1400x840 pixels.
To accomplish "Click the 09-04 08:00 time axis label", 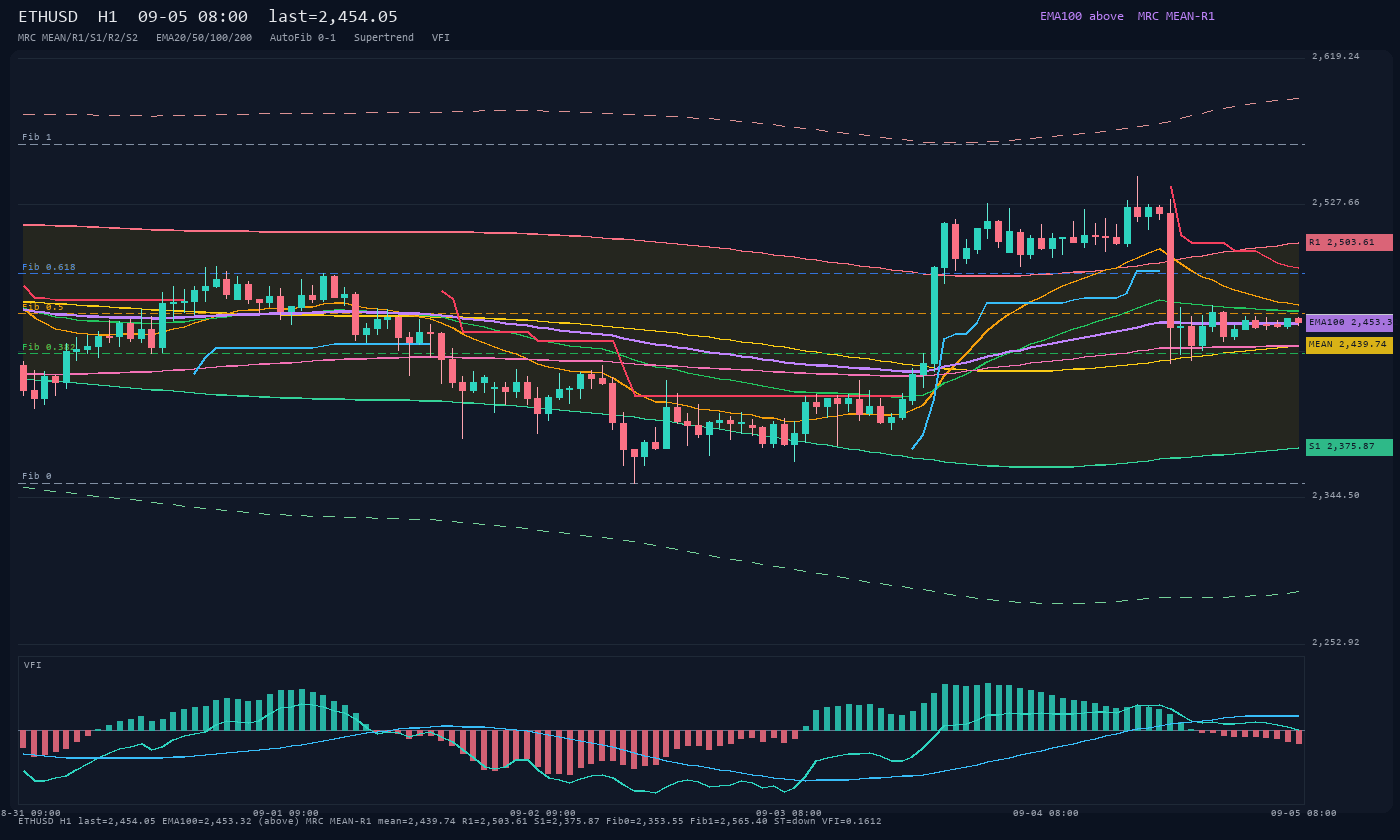I will pos(1046,813).
